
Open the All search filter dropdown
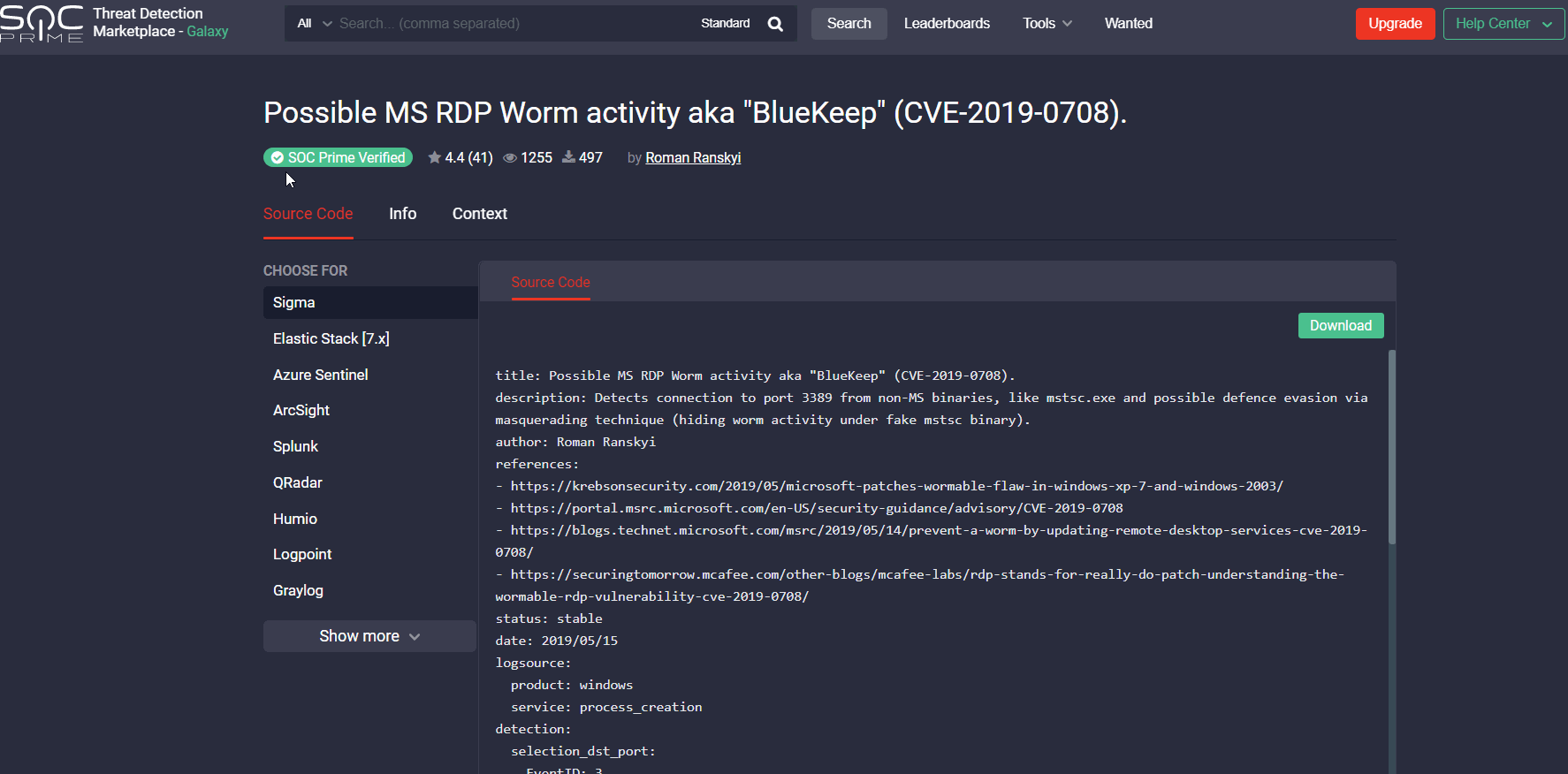pos(314,24)
